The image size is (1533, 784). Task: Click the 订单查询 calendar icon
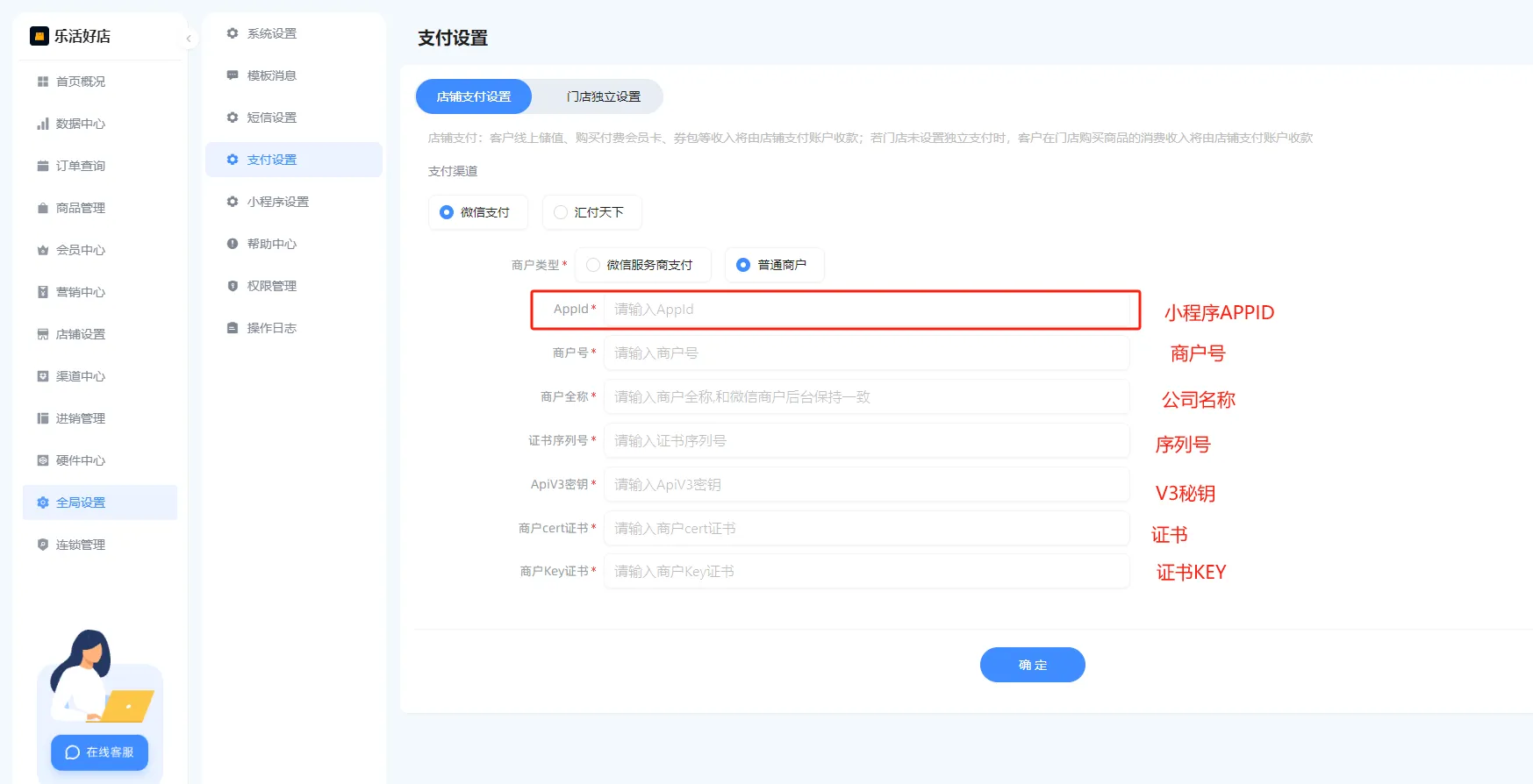(43, 166)
